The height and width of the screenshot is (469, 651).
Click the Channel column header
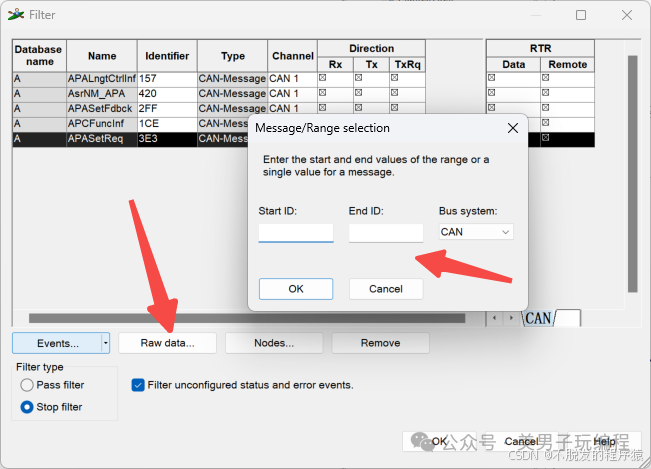coord(293,56)
